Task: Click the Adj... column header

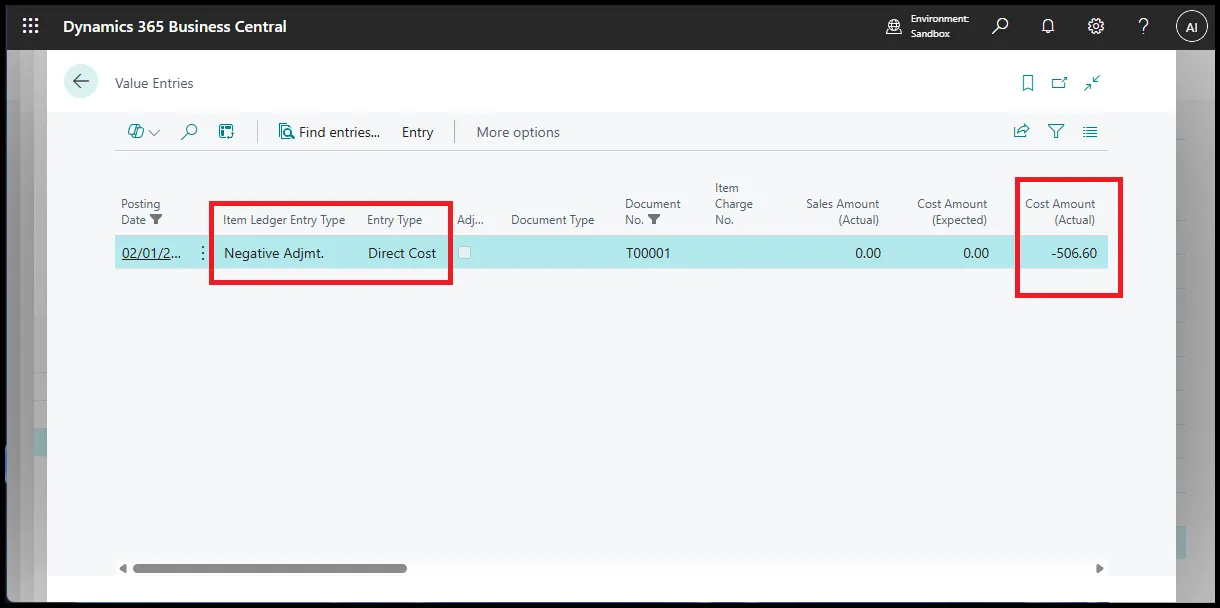Action: (x=470, y=220)
